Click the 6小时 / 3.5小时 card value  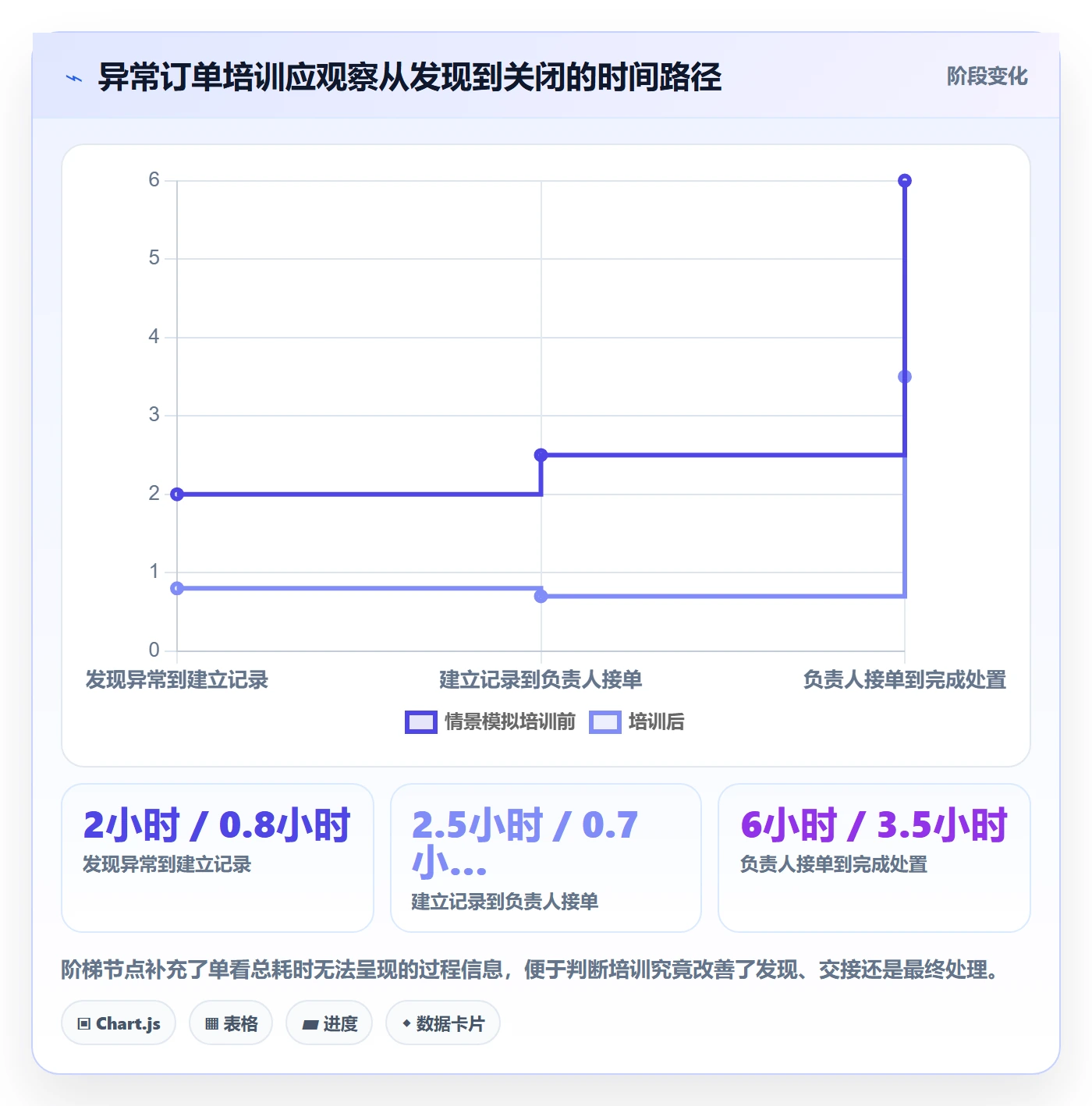[x=874, y=825]
